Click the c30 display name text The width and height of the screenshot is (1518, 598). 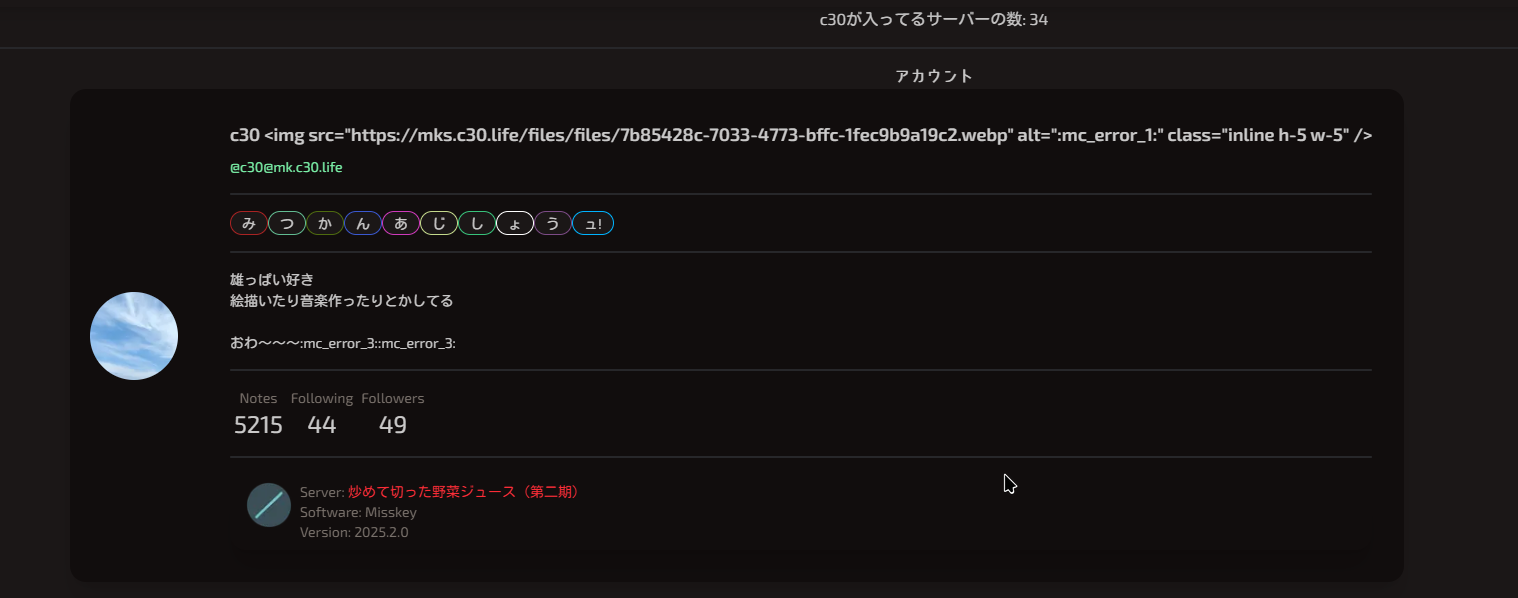pyautogui.click(x=245, y=135)
